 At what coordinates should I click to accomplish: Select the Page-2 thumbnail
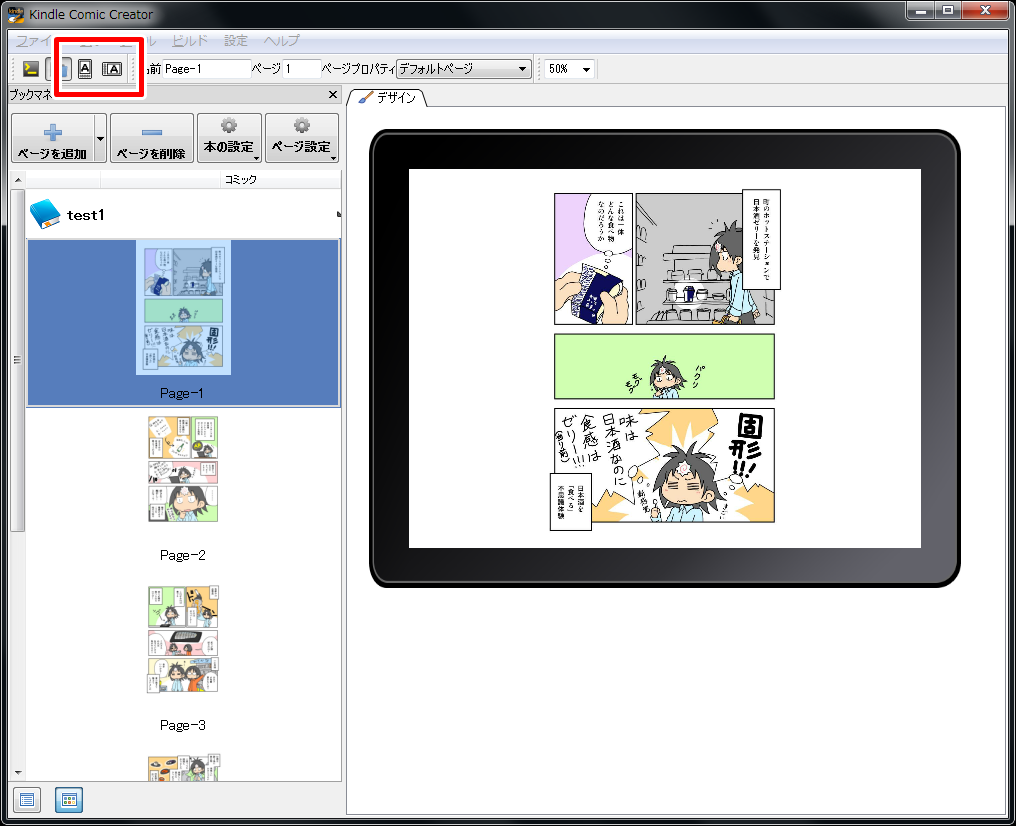[183, 469]
